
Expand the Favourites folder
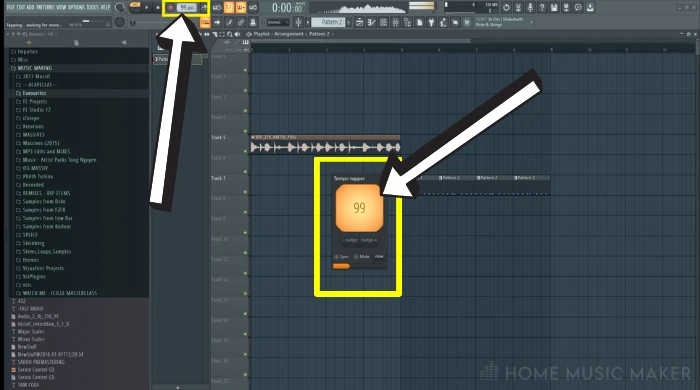pos(34,93)
